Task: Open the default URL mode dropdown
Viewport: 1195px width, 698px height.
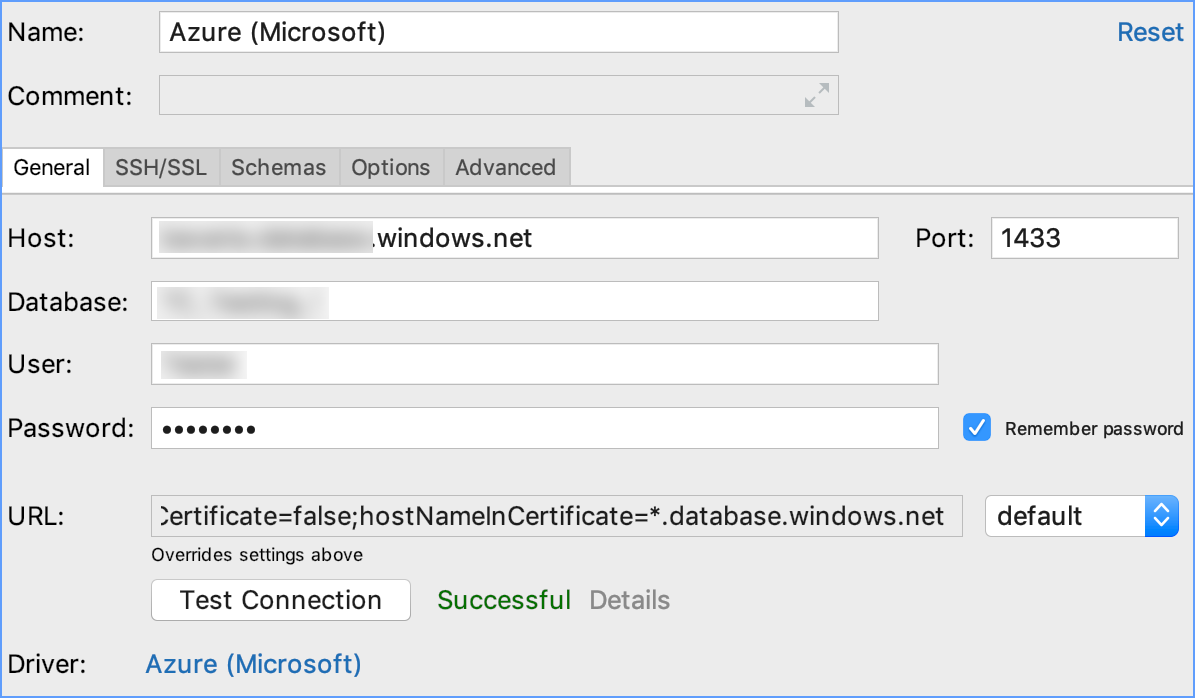Action: pos(1081,516)
